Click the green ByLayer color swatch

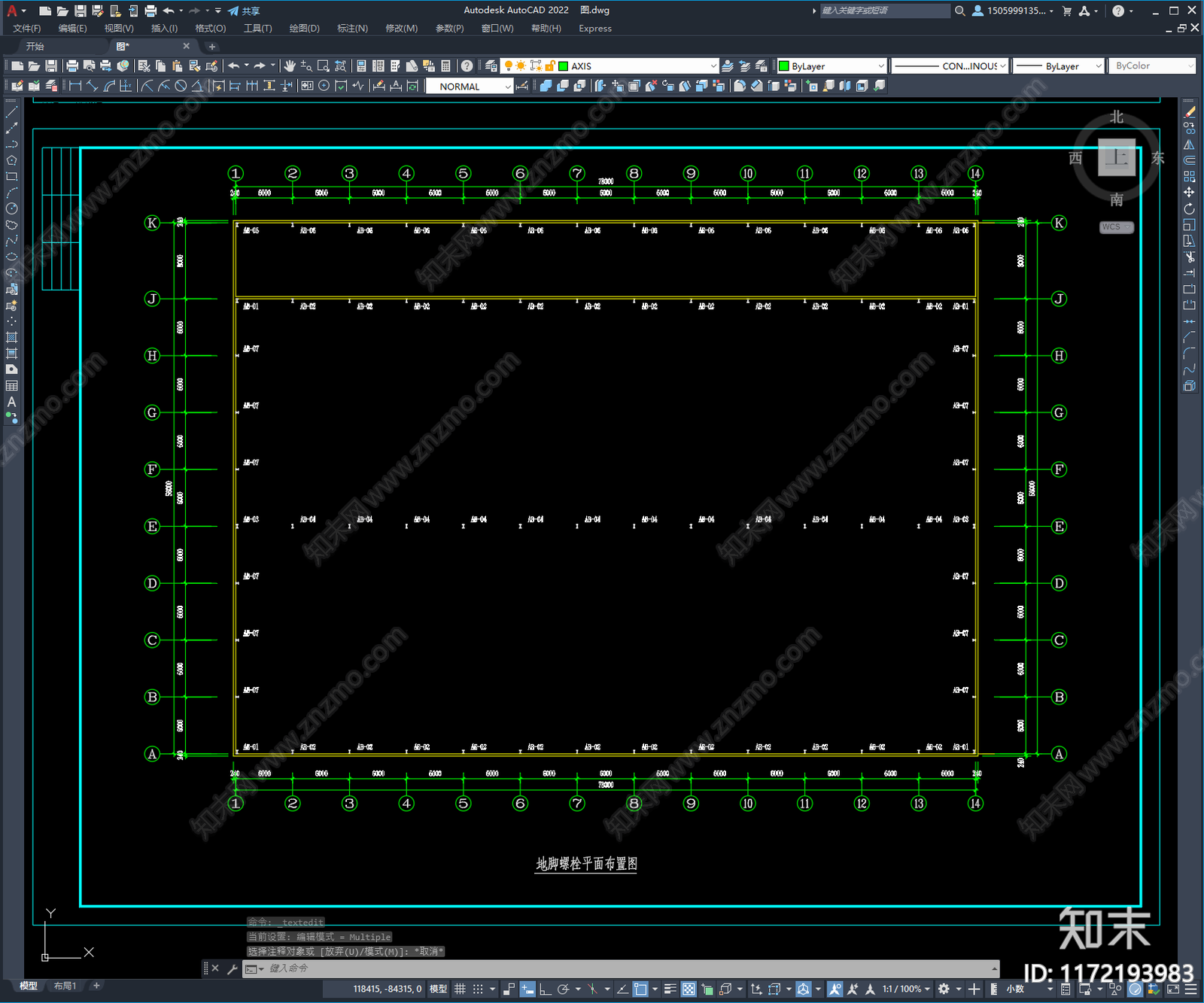(x=783, y=66)
